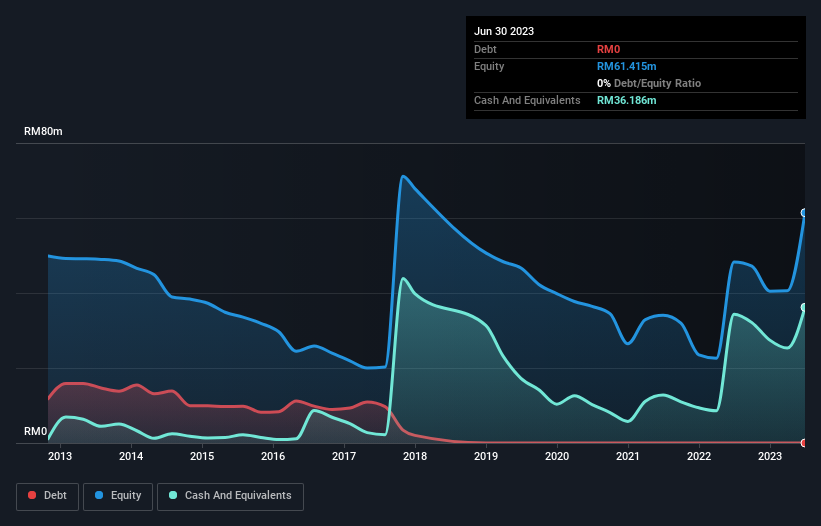Click the Debt value RM0 in tooltip
The image size is (821, 526).
(608, 49)
